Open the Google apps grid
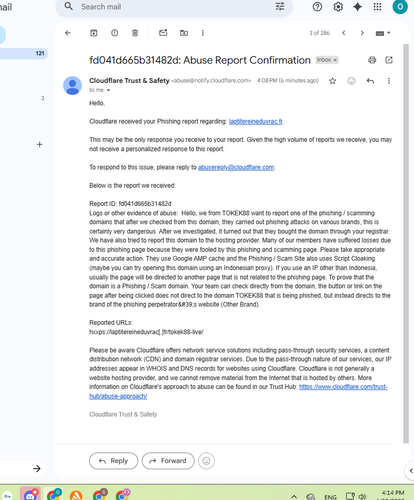The image size is (414, 500). (377, 7)
